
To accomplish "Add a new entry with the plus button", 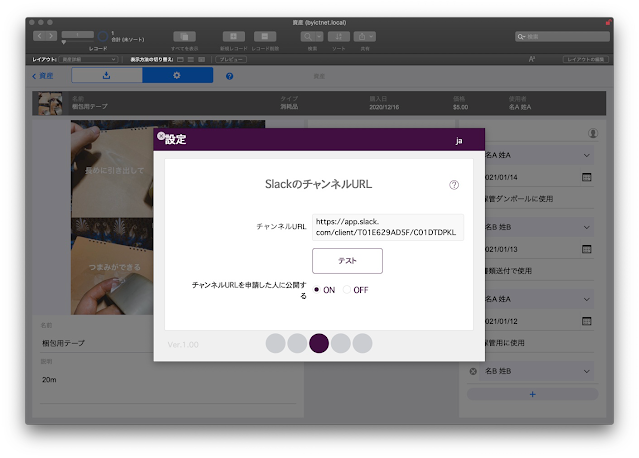I will tap(532, 394).
